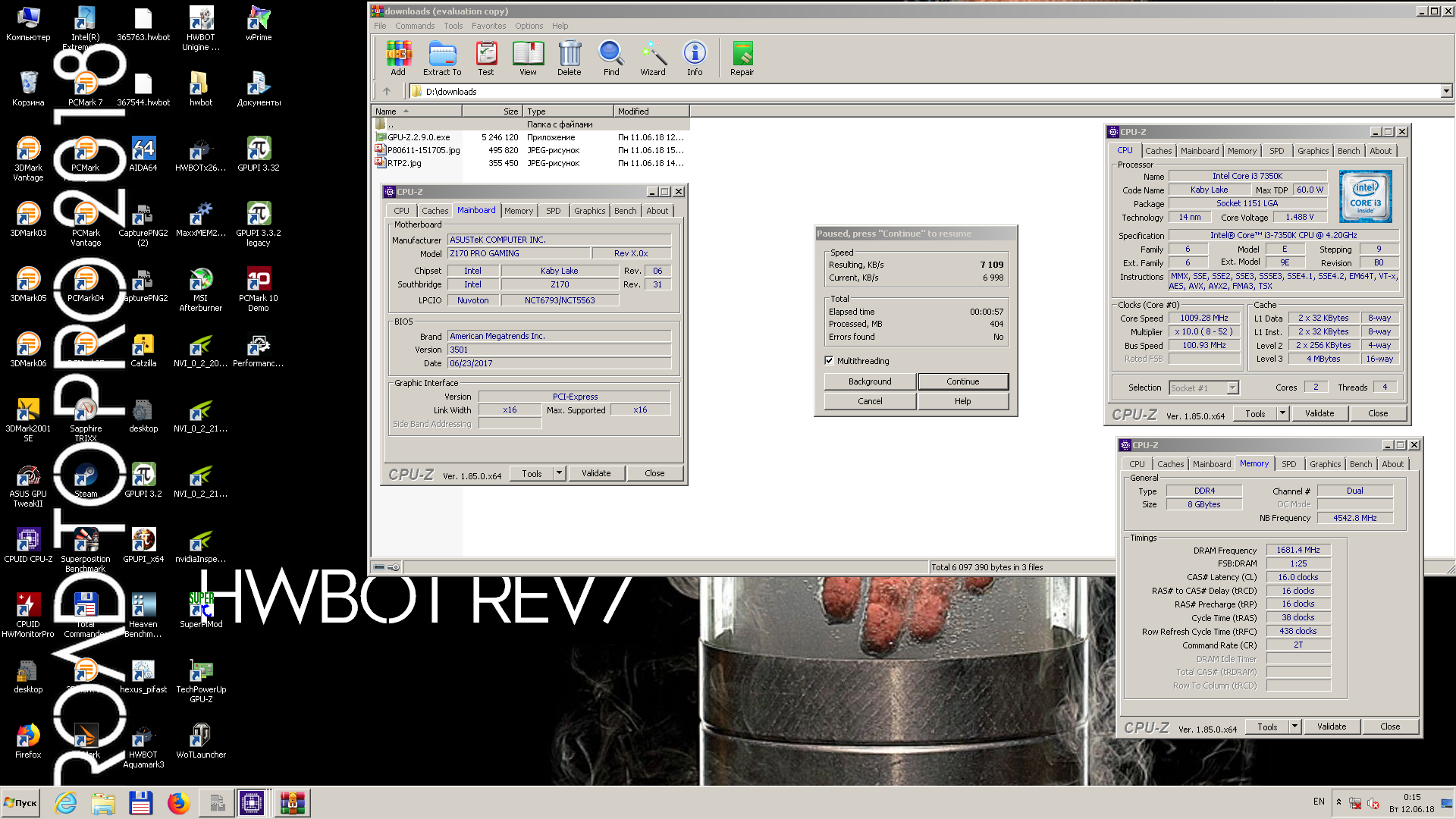Click Cancel in the paused dialog
The image size is (1456, 819).
870,401
